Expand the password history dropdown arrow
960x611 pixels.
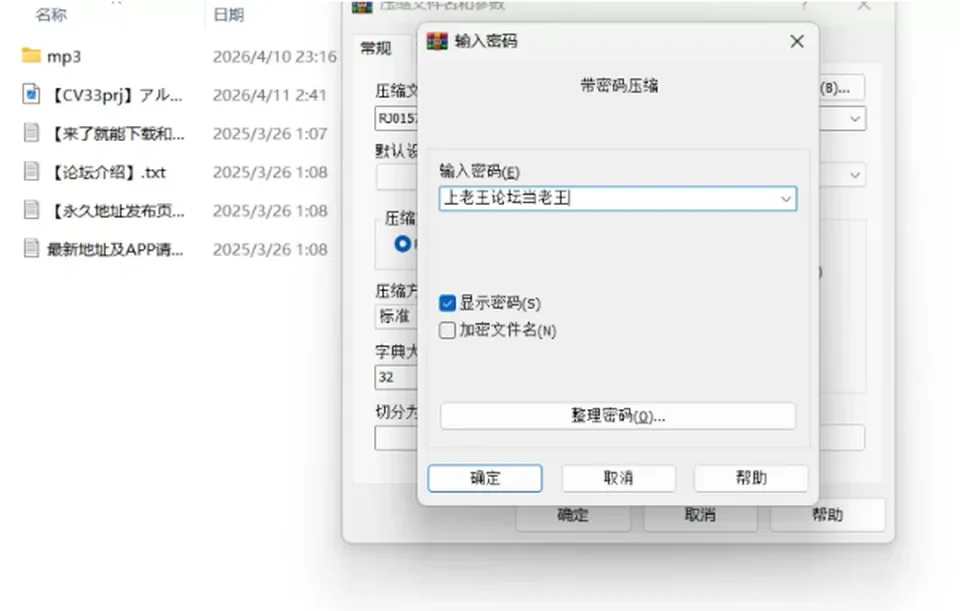click(x=786, y=199)
